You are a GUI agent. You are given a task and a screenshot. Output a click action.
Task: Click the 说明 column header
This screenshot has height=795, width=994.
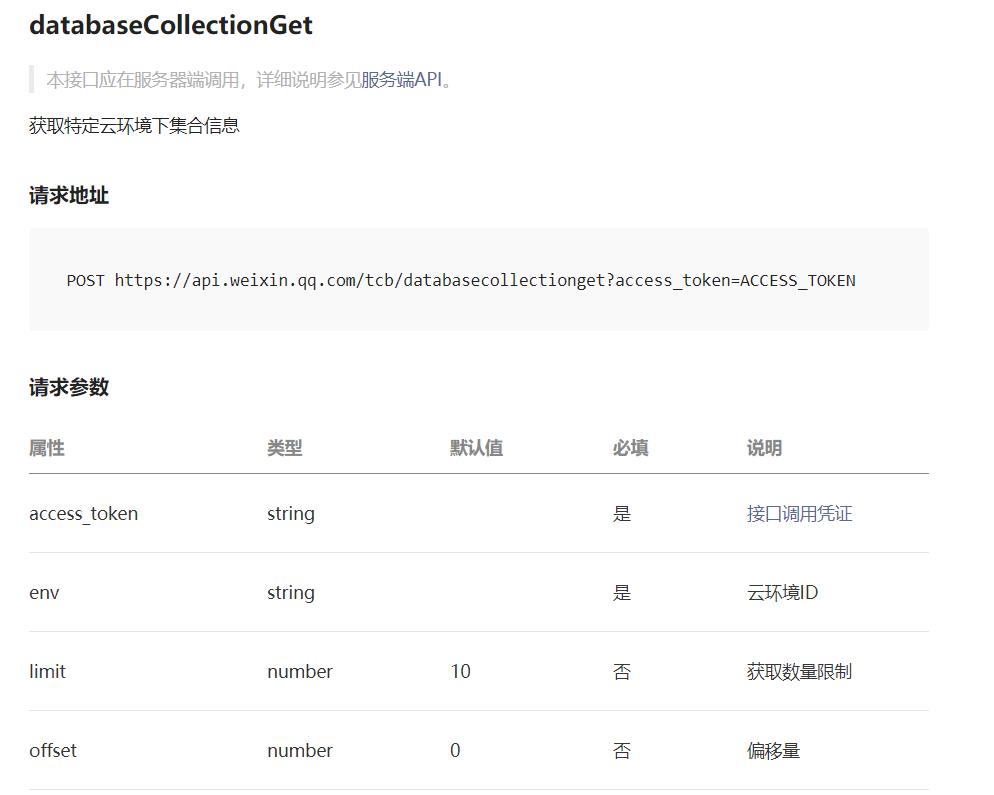point(765,448)
